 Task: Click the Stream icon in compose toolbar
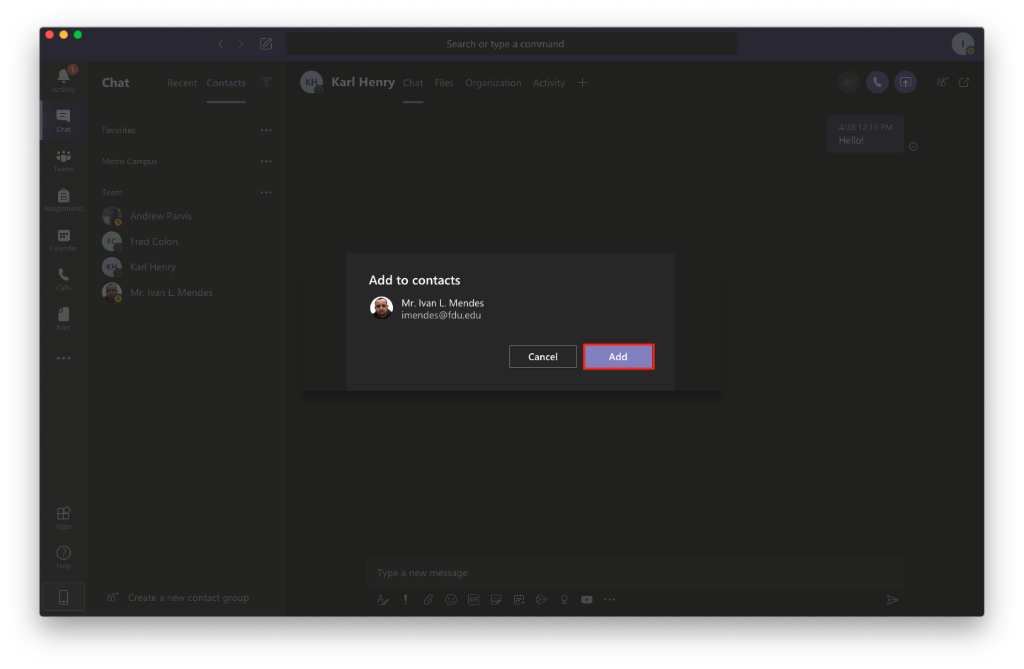click(x=541, y=600)
